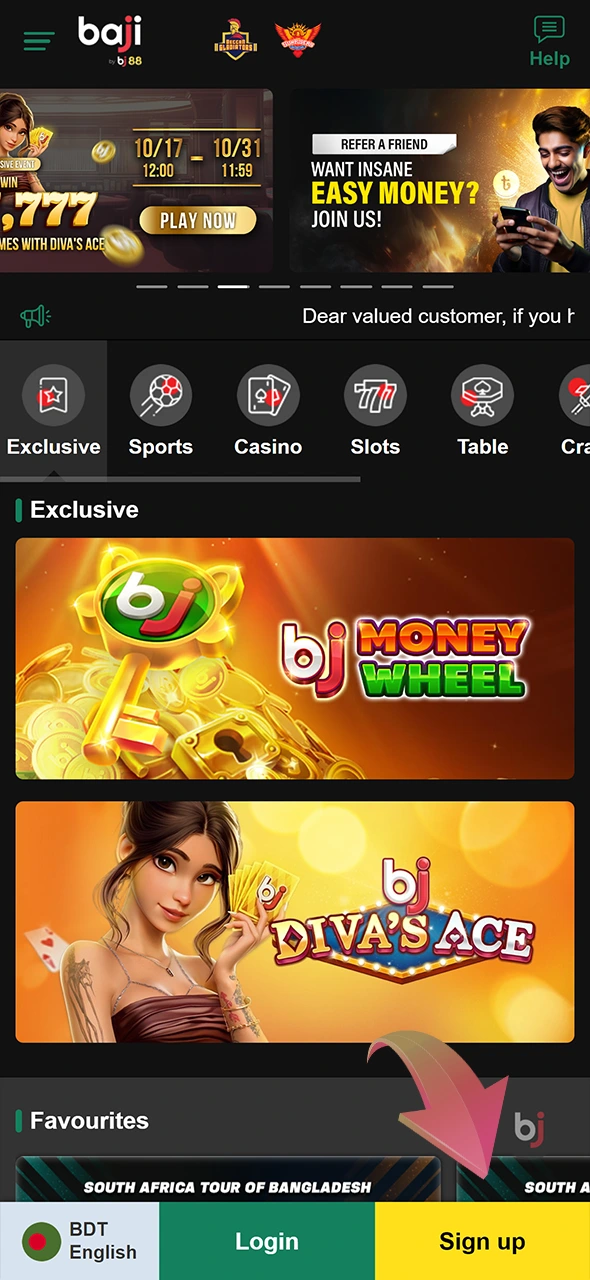Click the yellow Sign up button
The image size is (590, 1280).
[x=482, y=1241]
